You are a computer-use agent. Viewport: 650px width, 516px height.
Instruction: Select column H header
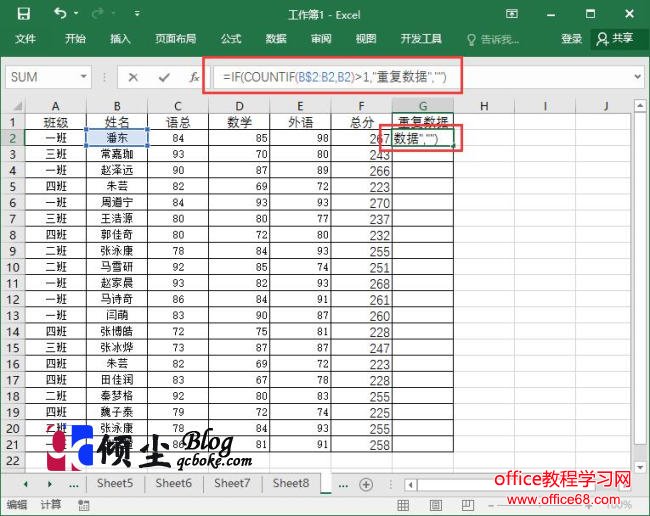coord(484,106)
